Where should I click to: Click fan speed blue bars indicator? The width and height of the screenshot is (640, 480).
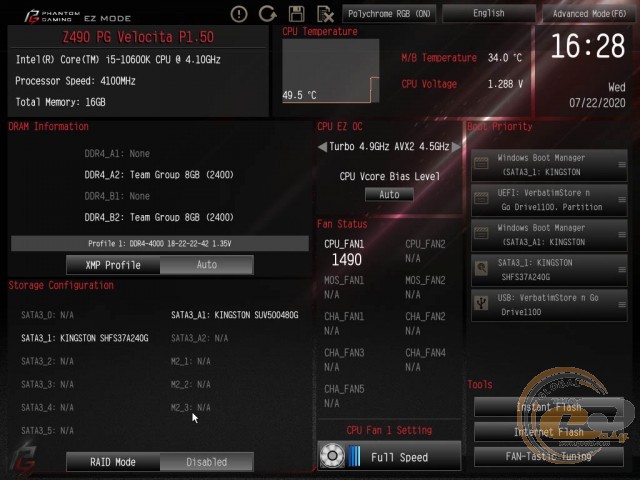pyautogui.click(x=354, y=456)
